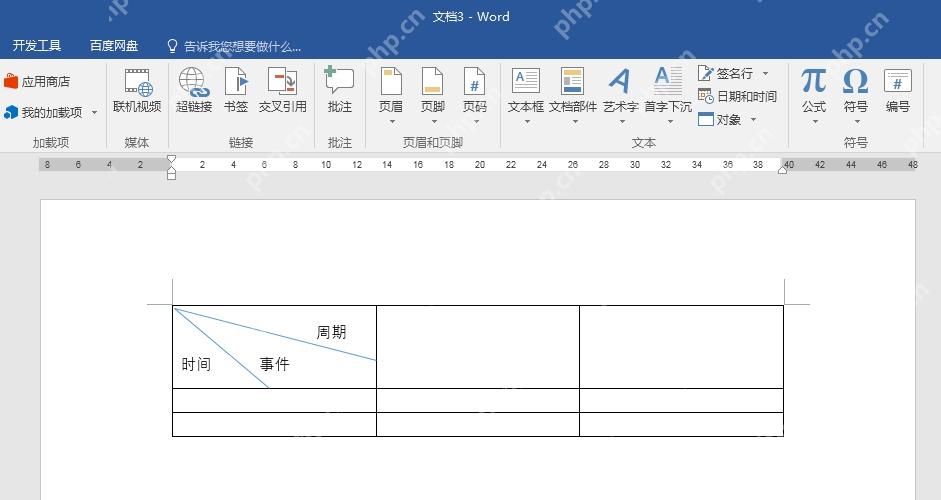The image size is (941, 500).
Task: Expand the 我的加载项 dropdown arrow
Action: click(94, 112)
